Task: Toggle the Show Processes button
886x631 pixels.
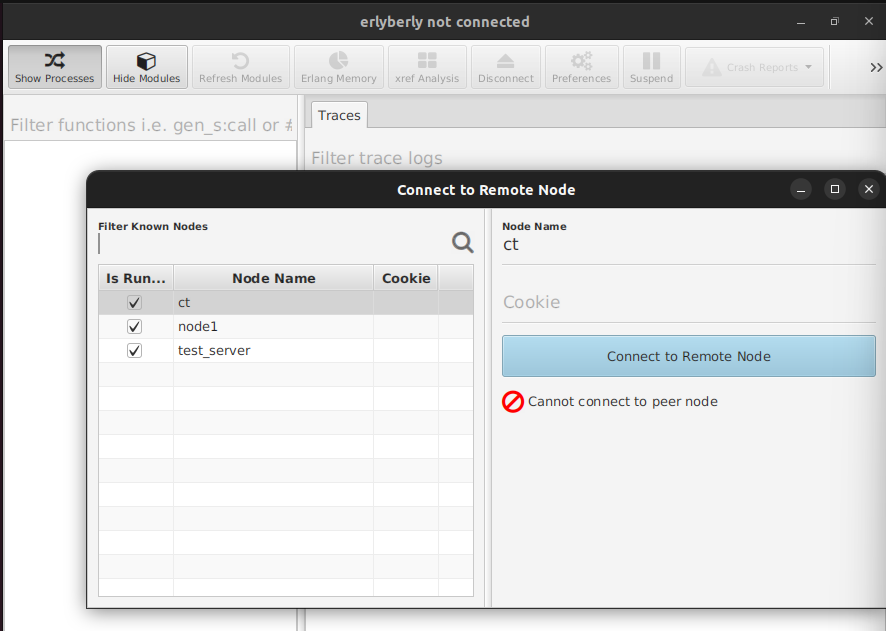Action: coord(55,67)
